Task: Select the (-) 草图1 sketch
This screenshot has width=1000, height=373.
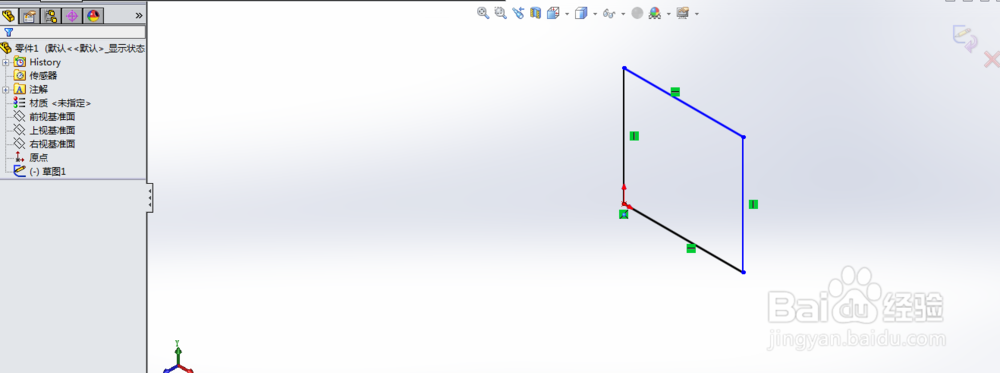Action: pos(48,172)
